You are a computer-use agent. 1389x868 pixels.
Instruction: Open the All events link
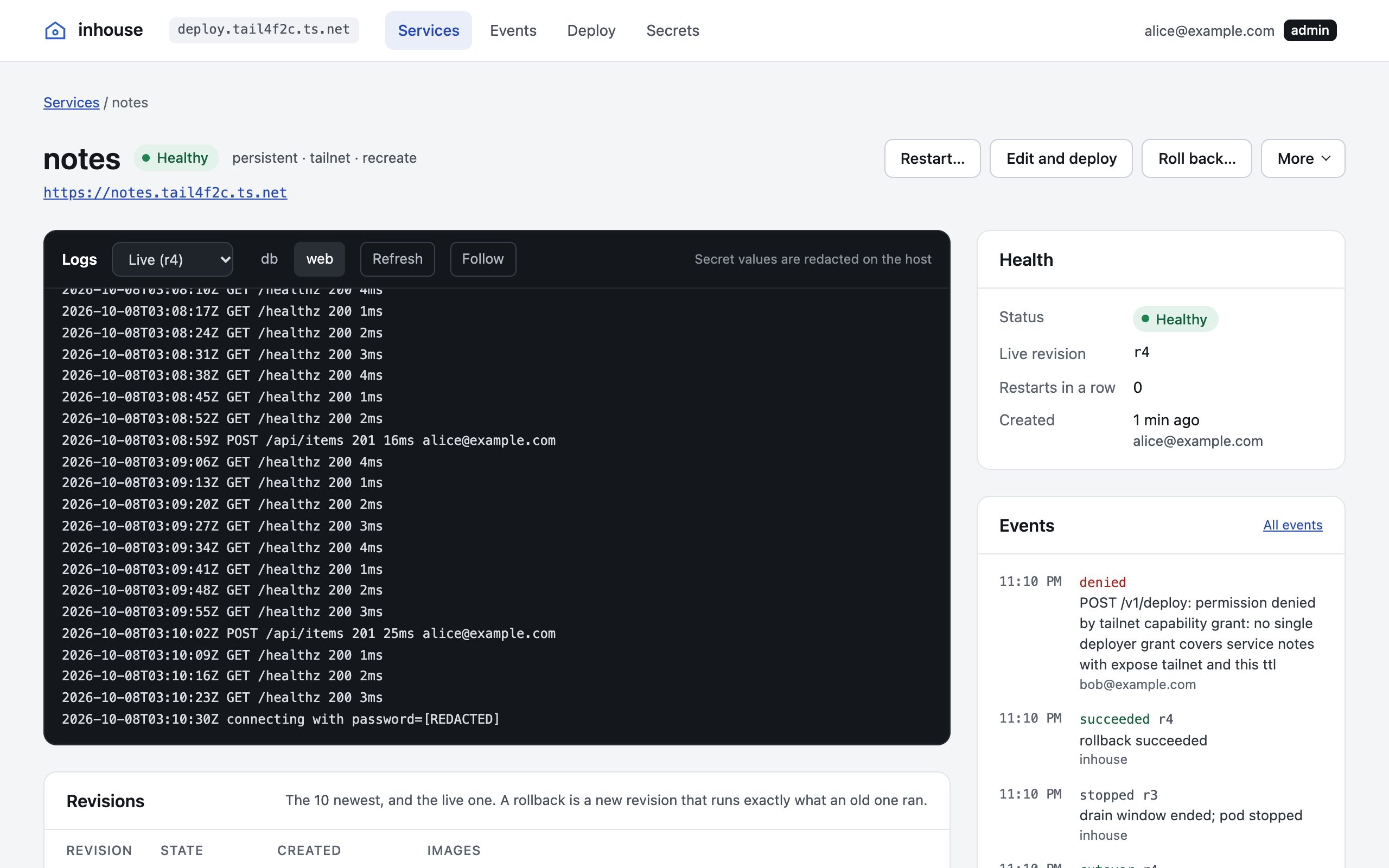pyautogui.click(x=1292, y=525)
